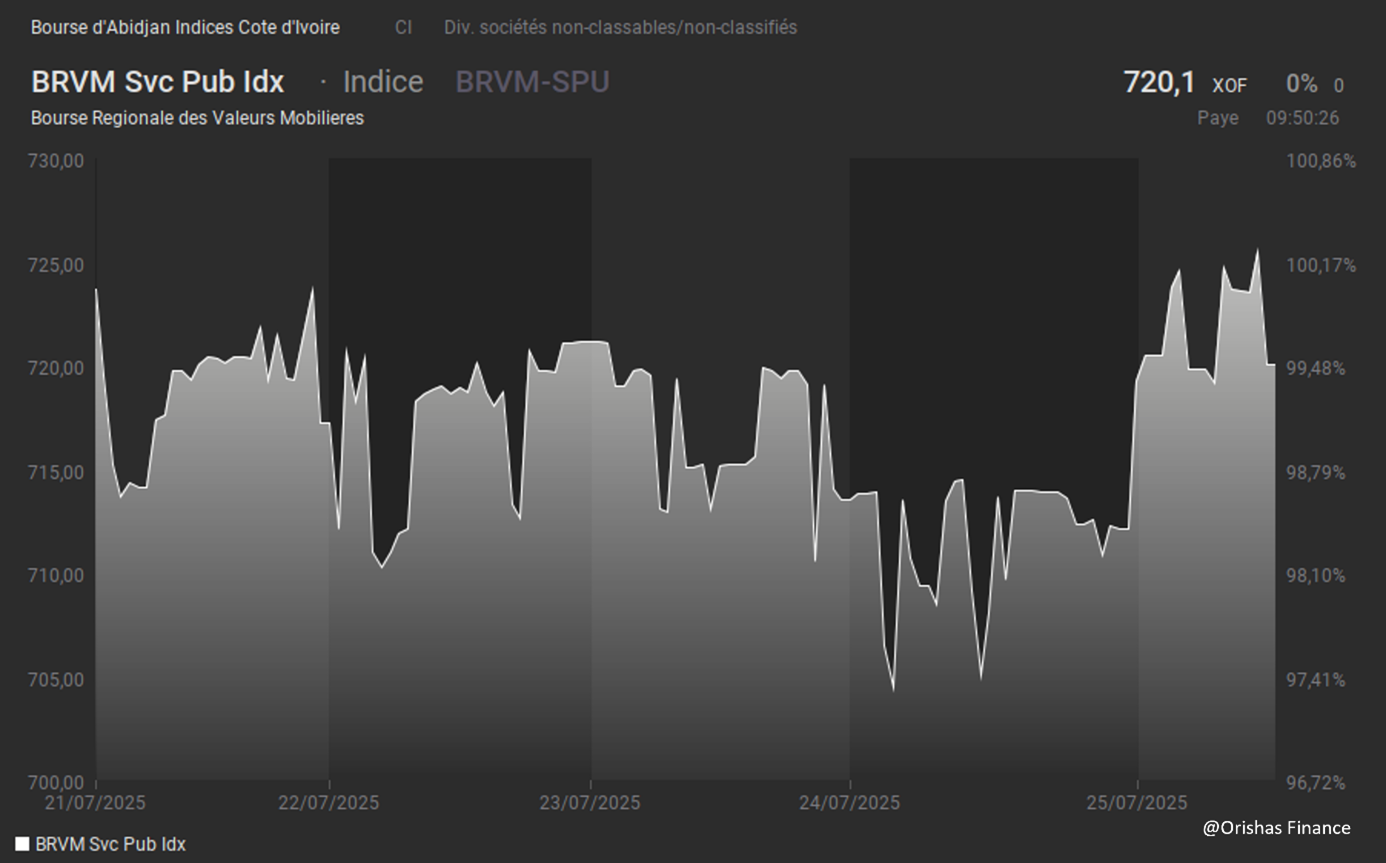Click the 'Paye' status label
Screen dimensions: 1386x863
1218,118
